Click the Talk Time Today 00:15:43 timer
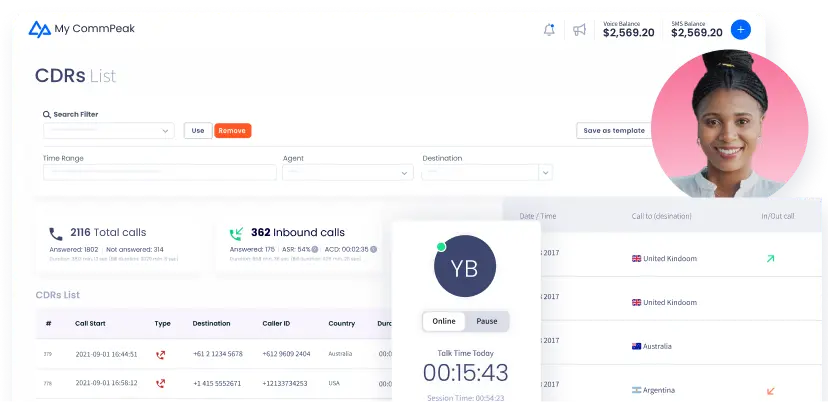 pyautogui.click(x=465, y=373)
